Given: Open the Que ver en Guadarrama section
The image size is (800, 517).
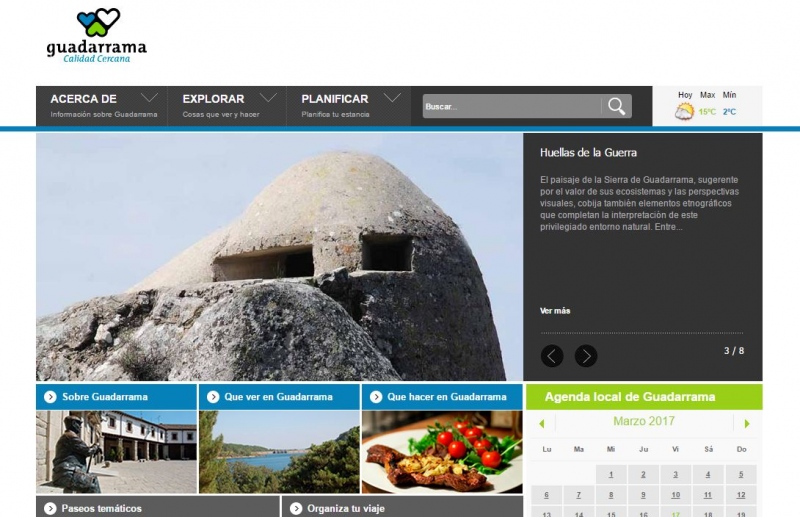Looking at the screenshot, I should click(278, 397).
